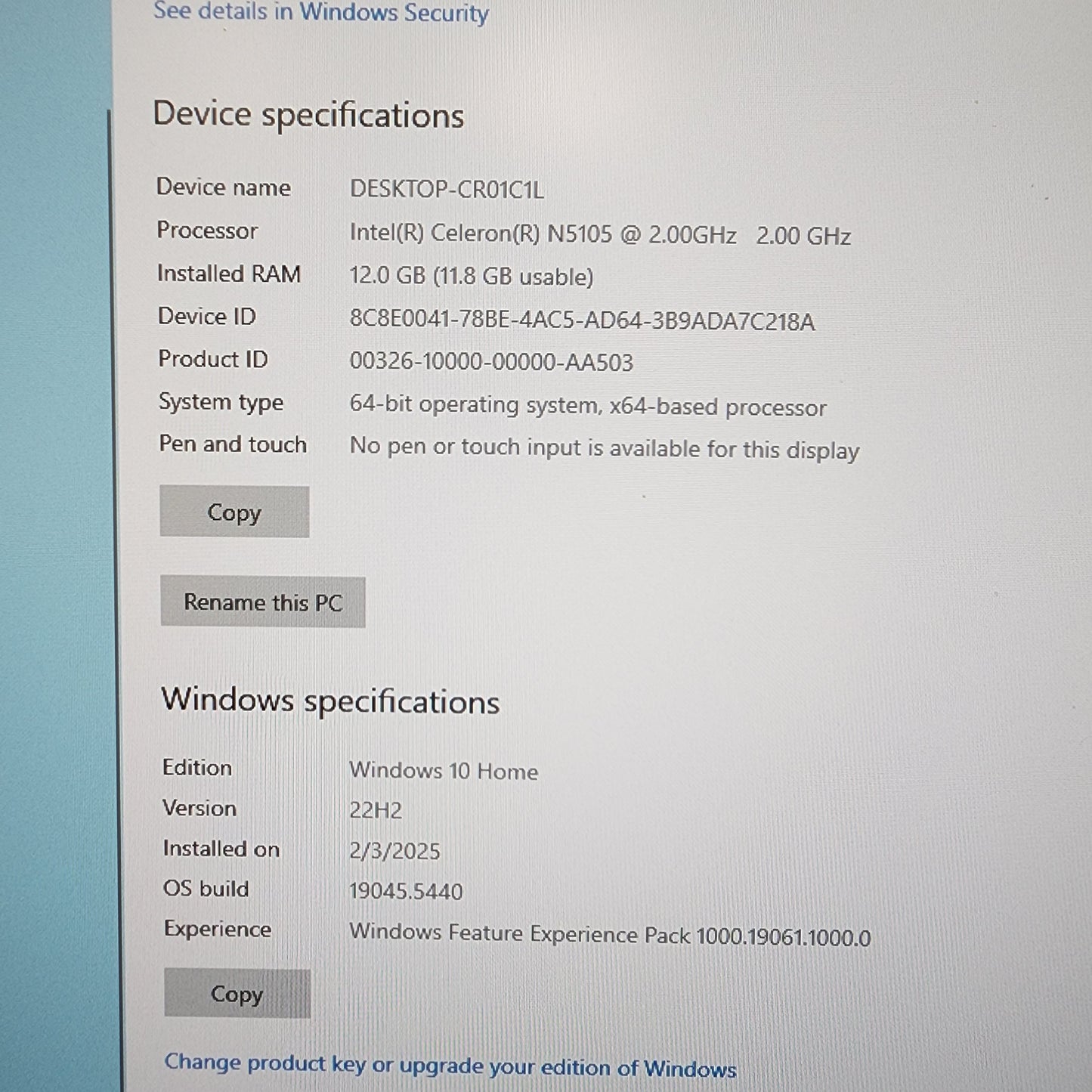The width and height of the screenshot is (1092, 1092).
Task: Click the Intel(R) Celeron(R) N5105 processor value
Action: coord(600,235)
